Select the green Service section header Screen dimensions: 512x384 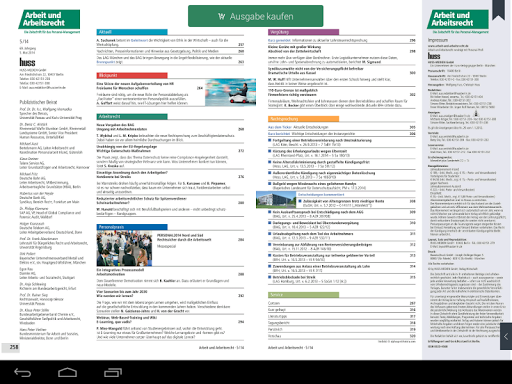pyautogui.click(x=303, y=295)
